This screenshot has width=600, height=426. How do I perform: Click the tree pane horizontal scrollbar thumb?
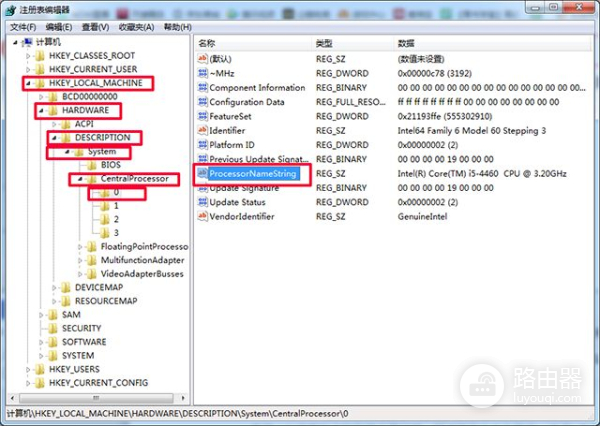click(x=96, y=398)
